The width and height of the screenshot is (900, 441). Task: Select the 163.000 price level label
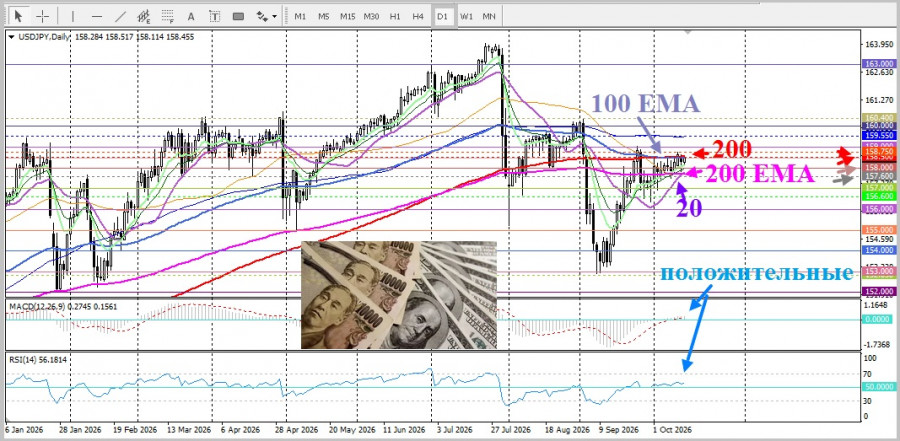[x=879, y=64]
